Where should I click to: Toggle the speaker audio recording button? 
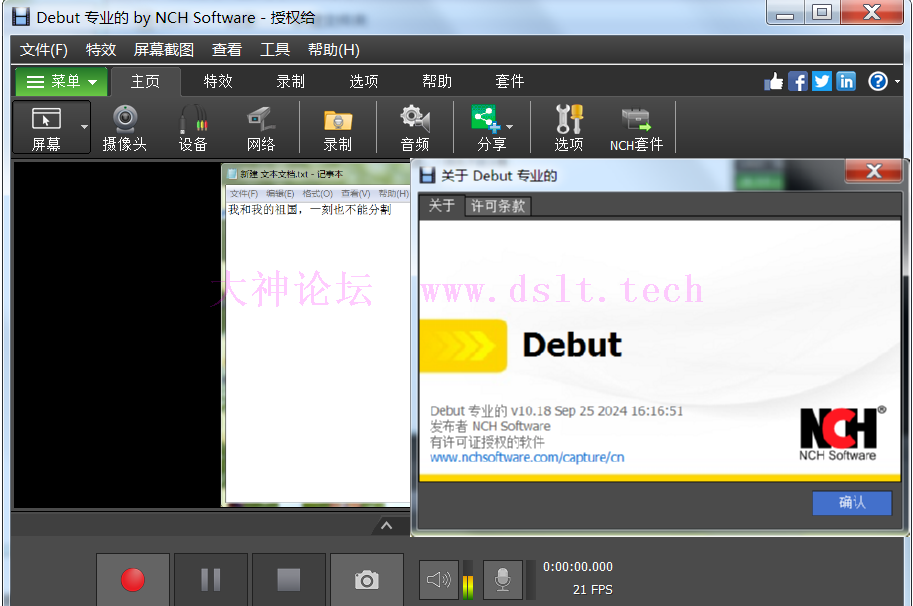click(x=438, y=580)
